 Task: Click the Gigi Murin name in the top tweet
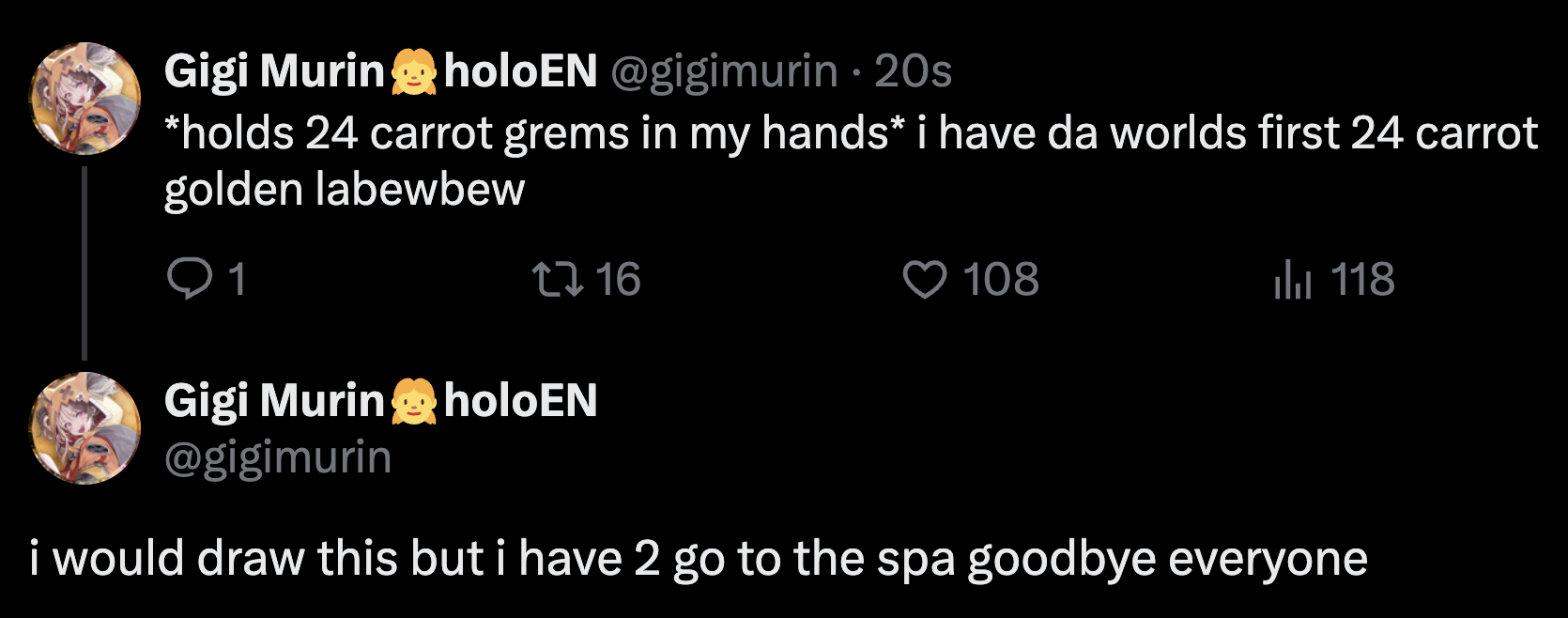(x=274, y=71)
